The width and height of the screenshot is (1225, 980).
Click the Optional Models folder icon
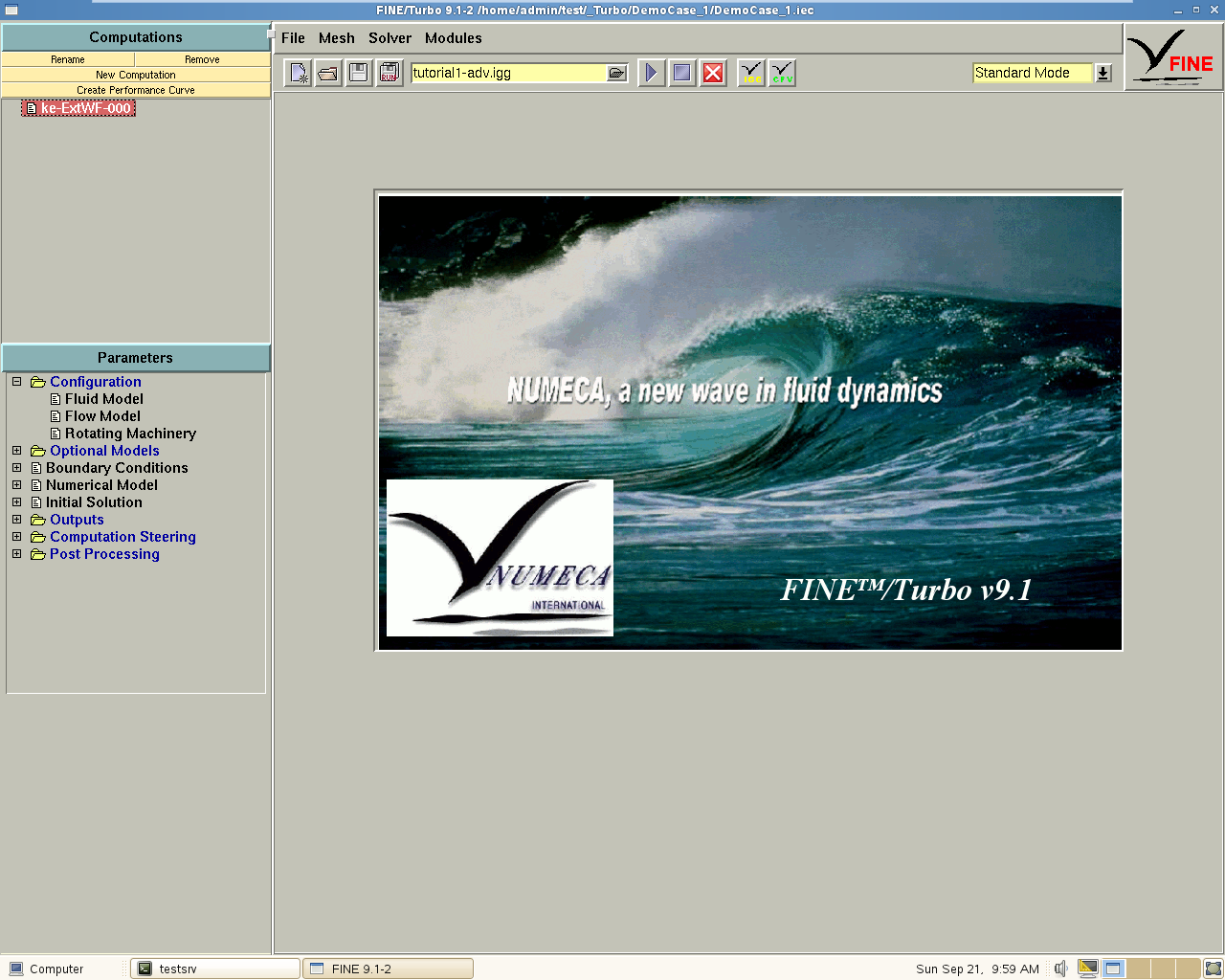click(38, 451)
